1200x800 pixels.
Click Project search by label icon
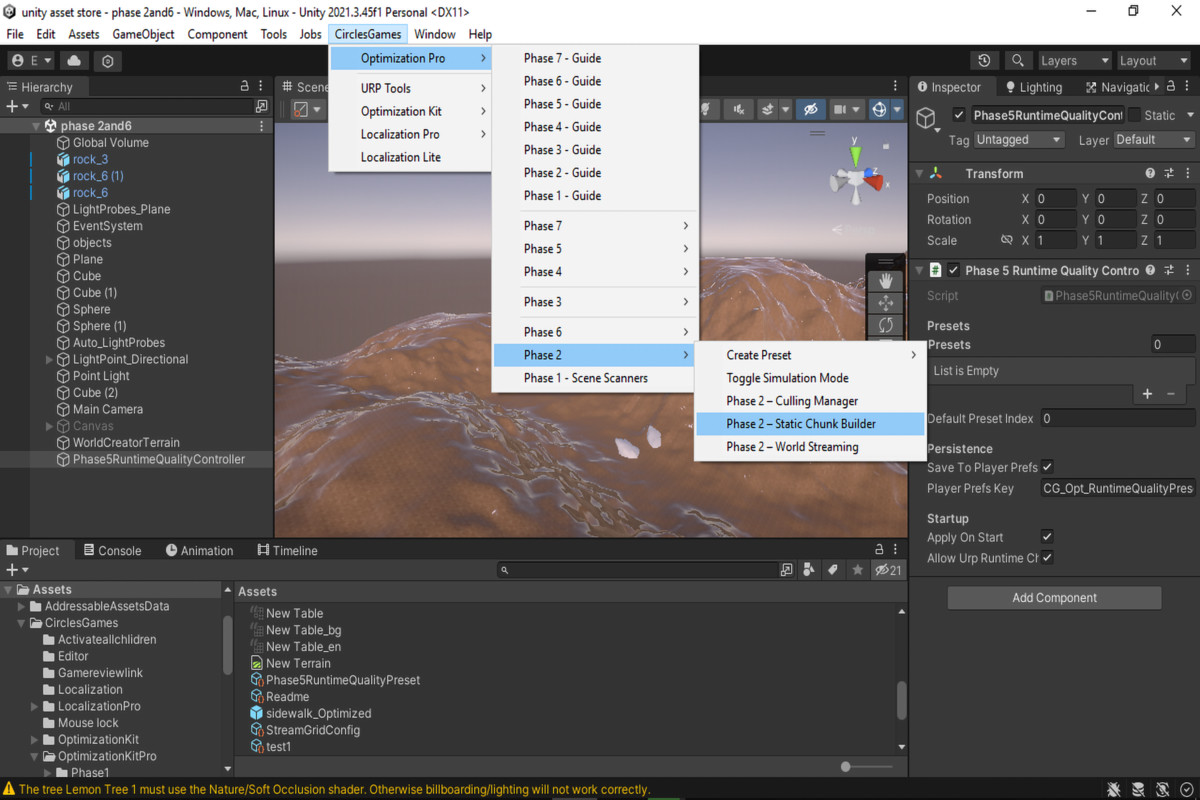(832, 570)
